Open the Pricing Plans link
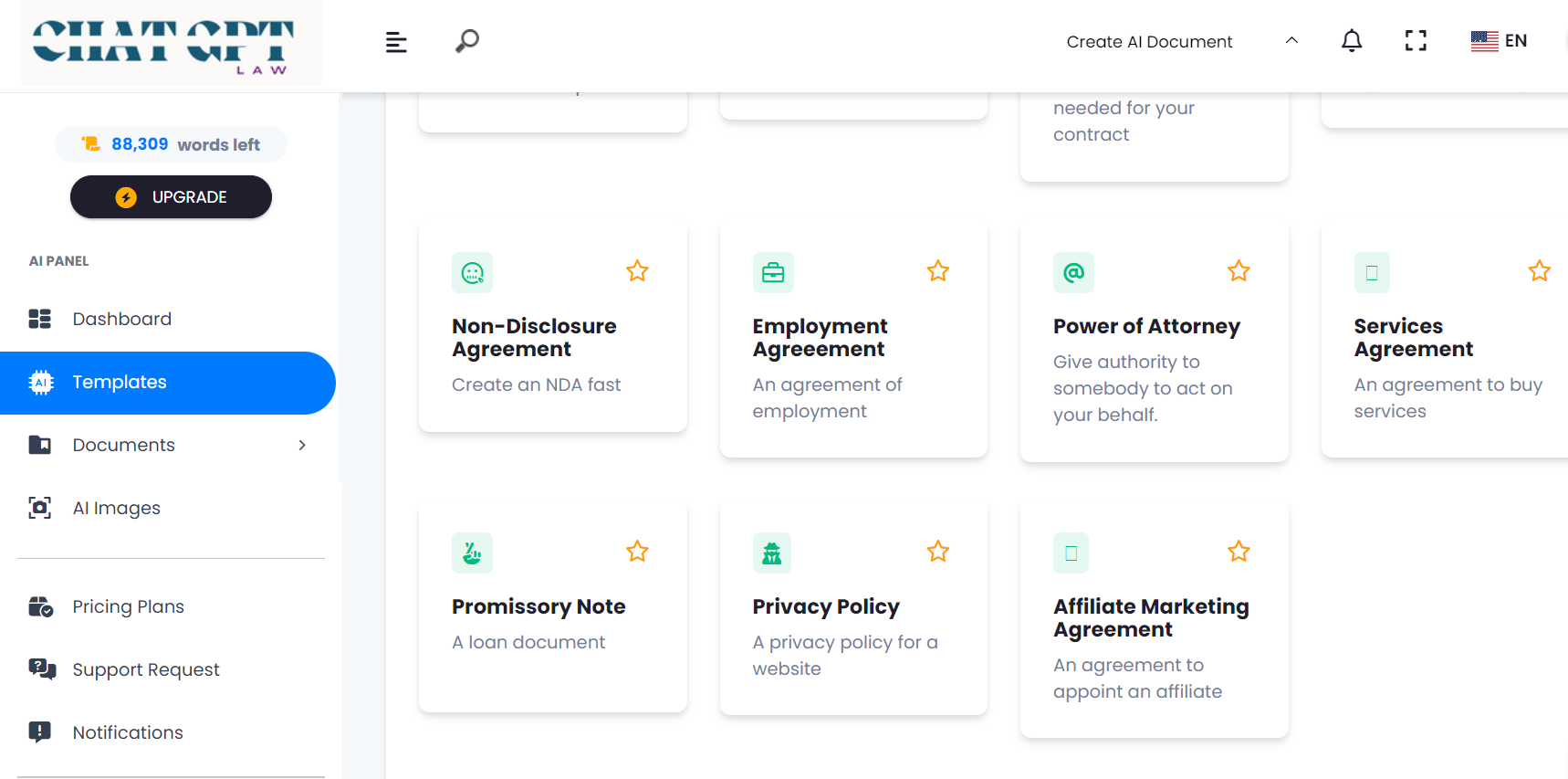This screenshot has height=779, width=1568. coord(128,606)
